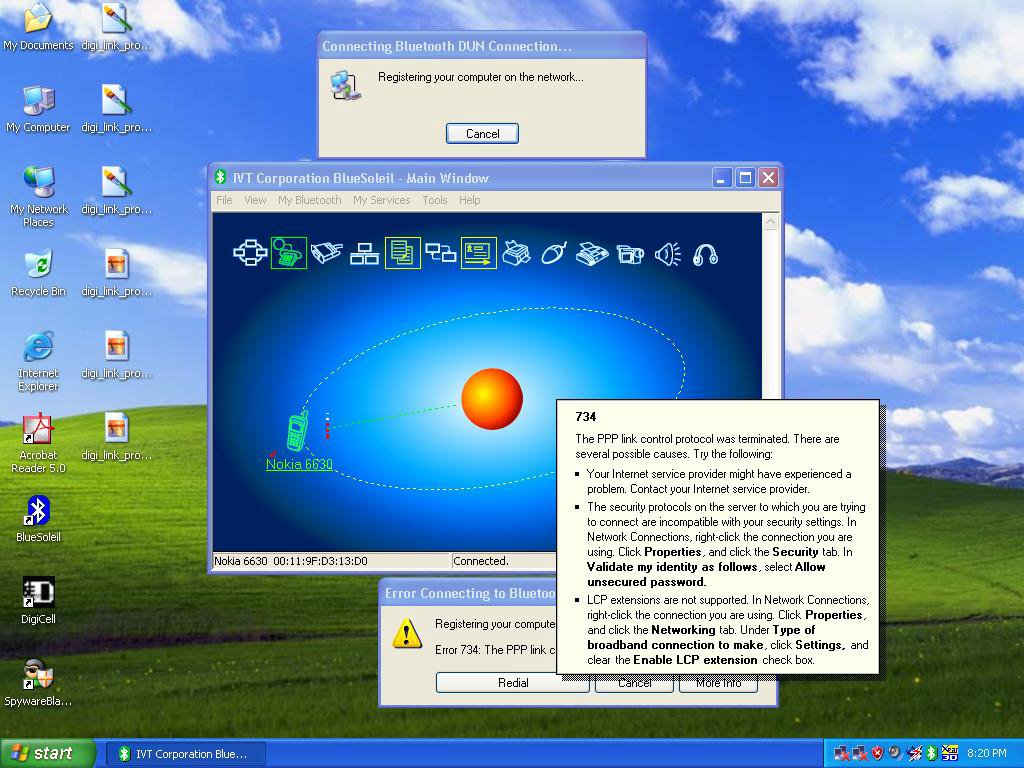This screenshot has width=1024, height=768.
Task: Click Cancel in the Error Connecting dialog
Action: pos(634,682)
